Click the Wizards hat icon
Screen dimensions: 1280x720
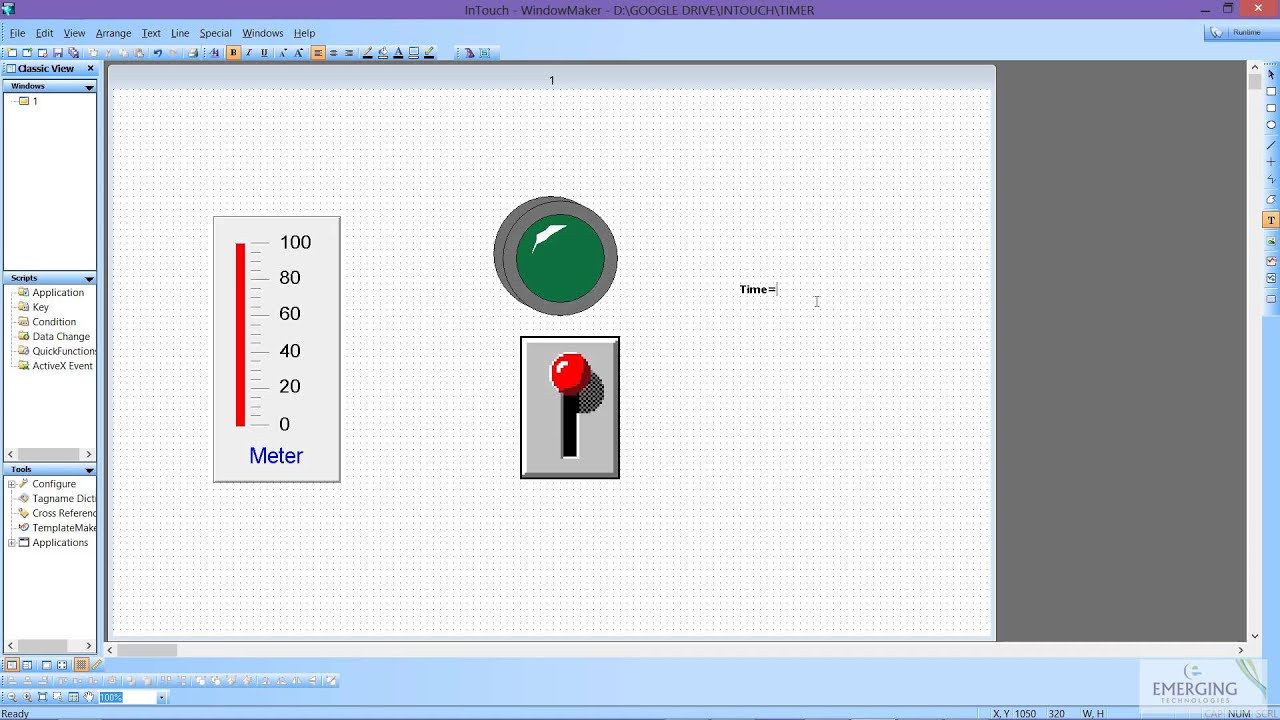pos(469,53)
